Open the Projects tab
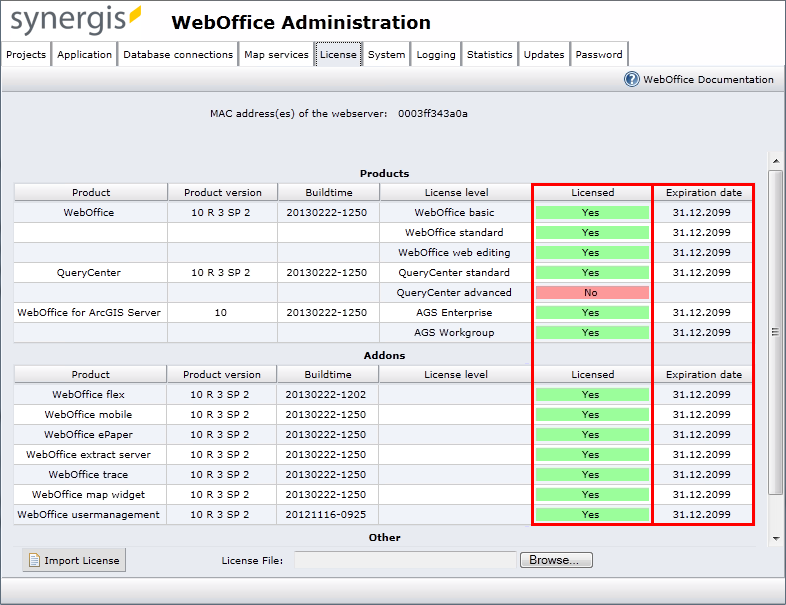This screenshot has width=786, height=605. [26, 54]
